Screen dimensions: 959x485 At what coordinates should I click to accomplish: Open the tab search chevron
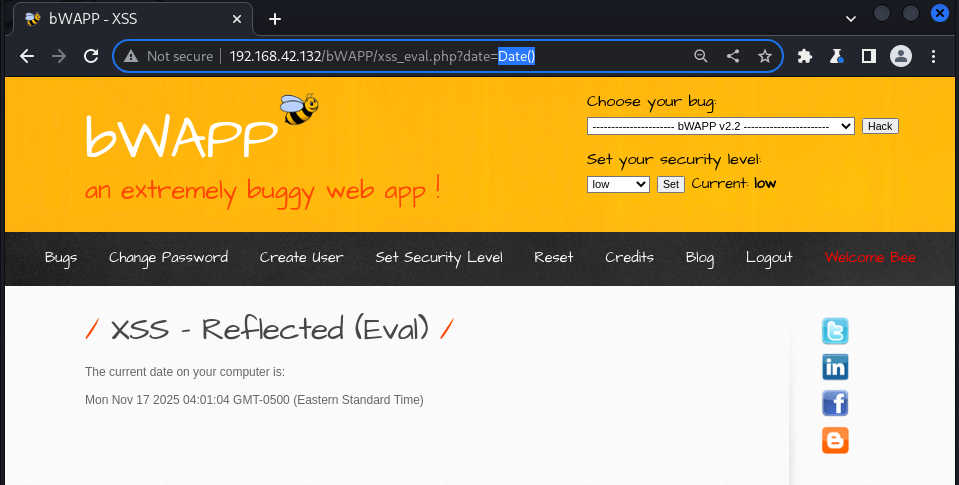(x=851, y=18)
